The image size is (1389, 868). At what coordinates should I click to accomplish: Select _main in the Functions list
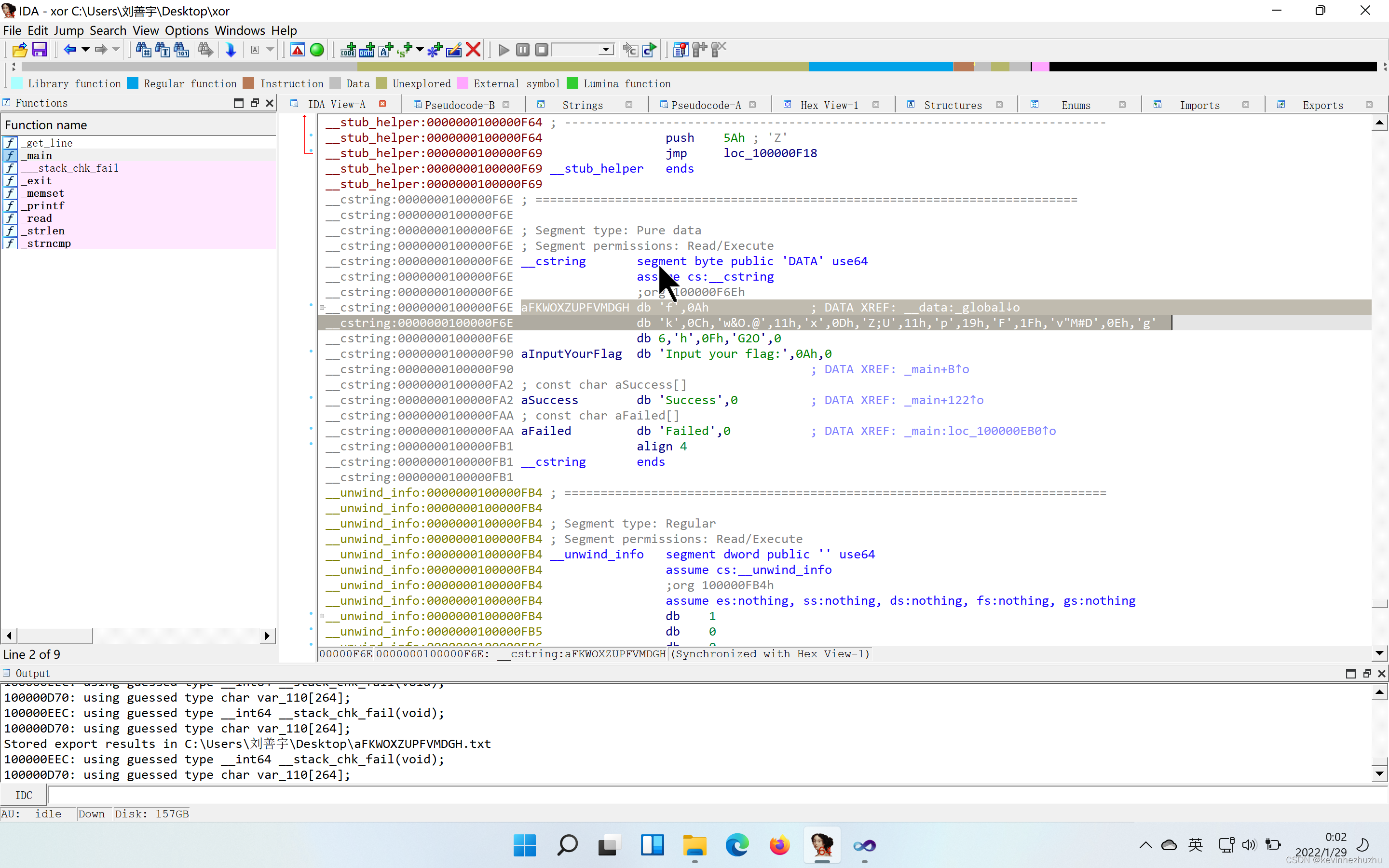click(39, 156)
